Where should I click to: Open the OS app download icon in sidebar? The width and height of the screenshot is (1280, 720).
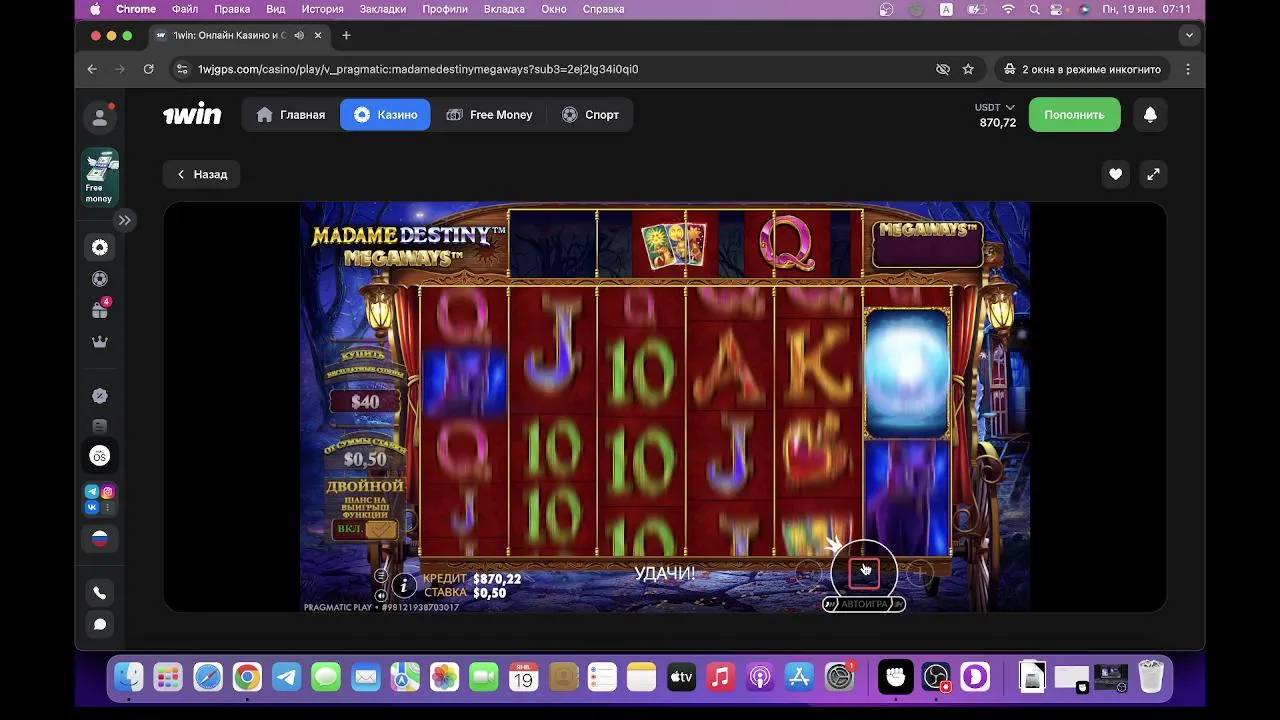(x=100, y=456)
